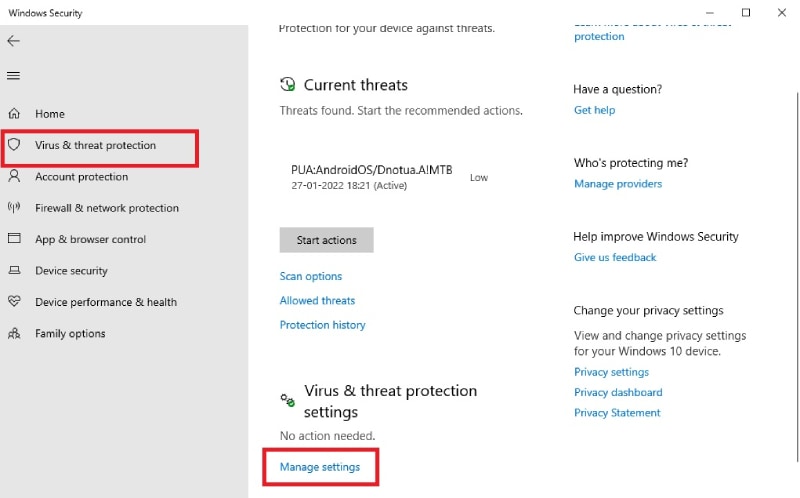Viewport: 800px width, 498px height.
Task: Click the Firewall & network protection icon
Action: coord(14,208)
